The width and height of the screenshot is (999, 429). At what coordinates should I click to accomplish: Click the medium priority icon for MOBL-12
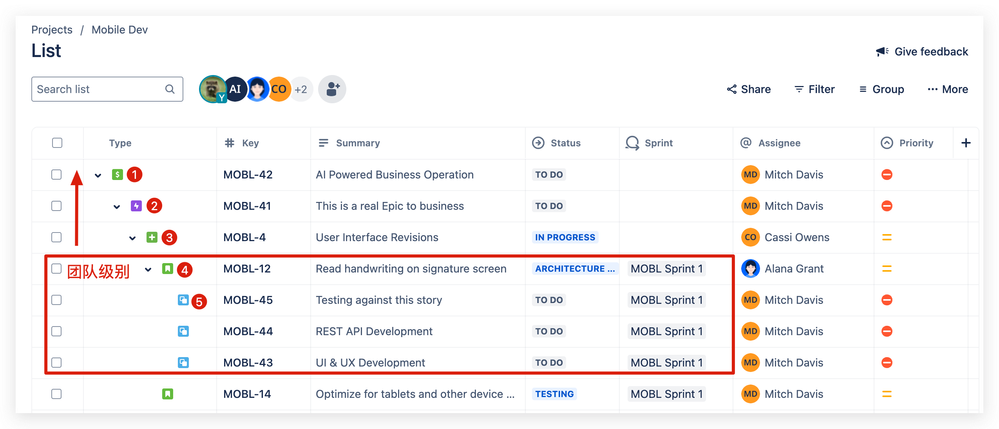coord(886,268)
